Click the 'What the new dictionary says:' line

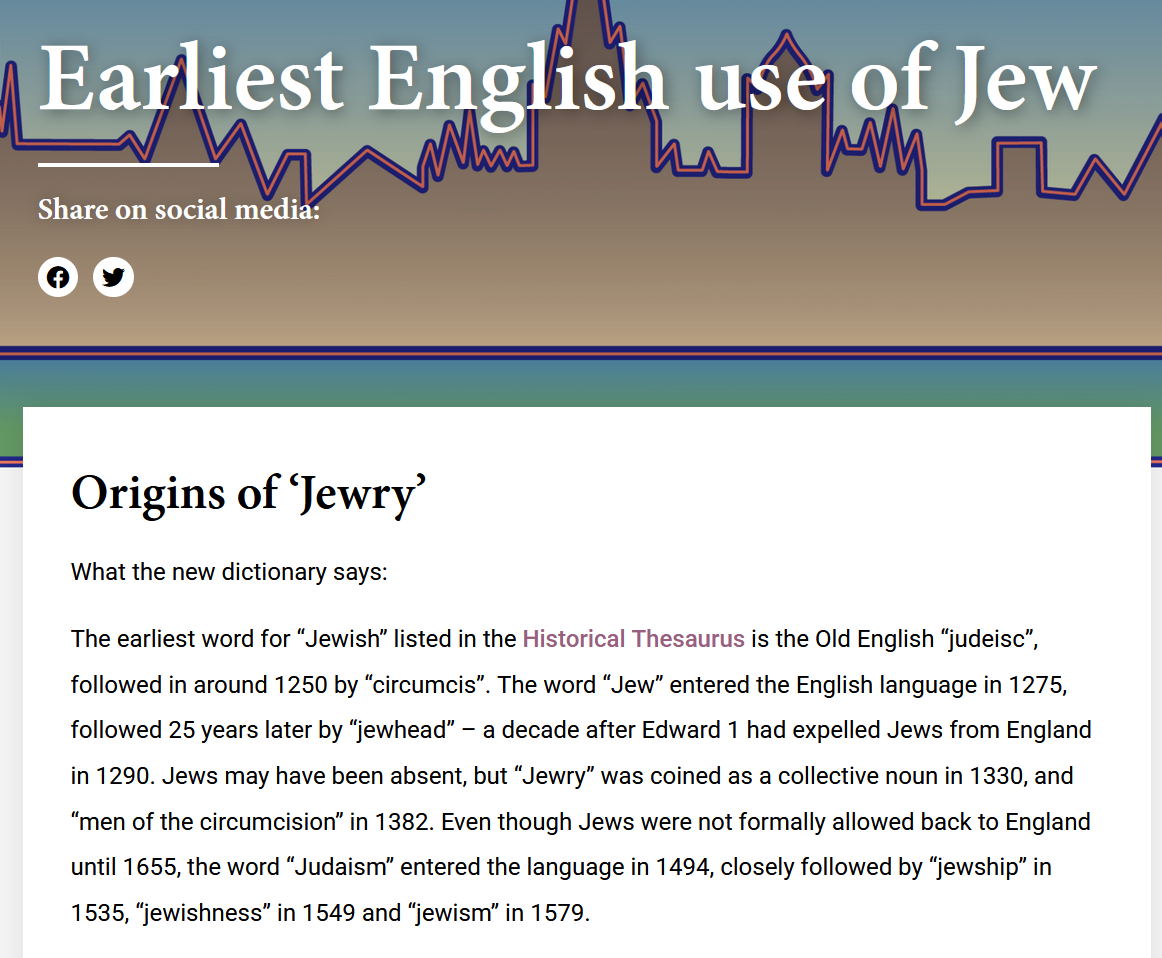[229, 572]
